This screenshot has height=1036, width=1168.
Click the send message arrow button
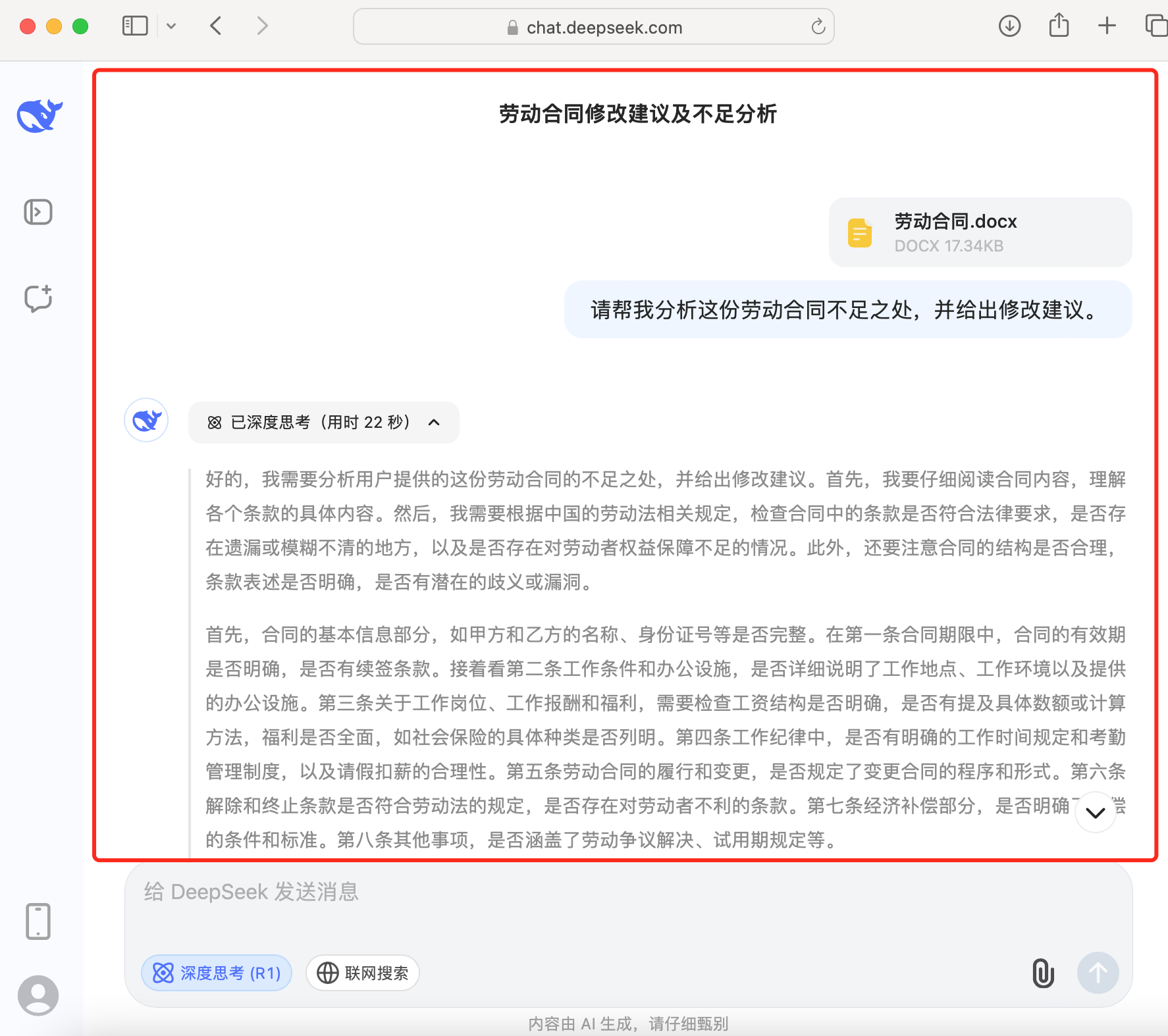click(x=1098, y=973)
